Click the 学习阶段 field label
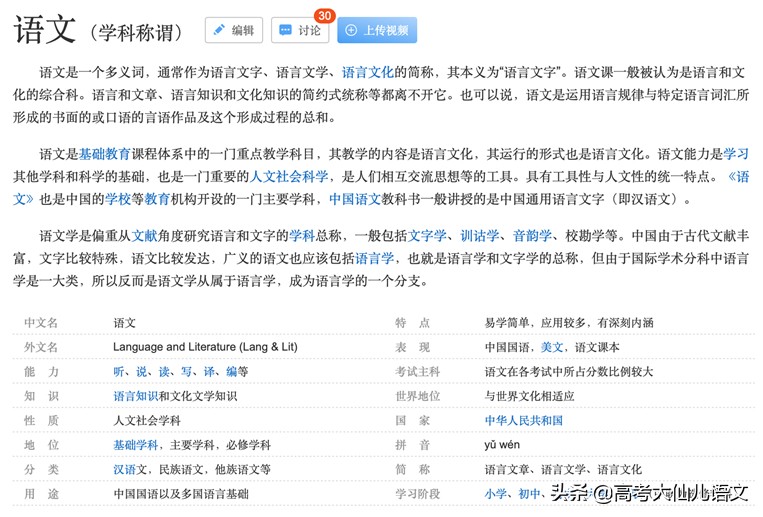Image resolution: width=763 pixels, height=517 pixels. (418, 494)
